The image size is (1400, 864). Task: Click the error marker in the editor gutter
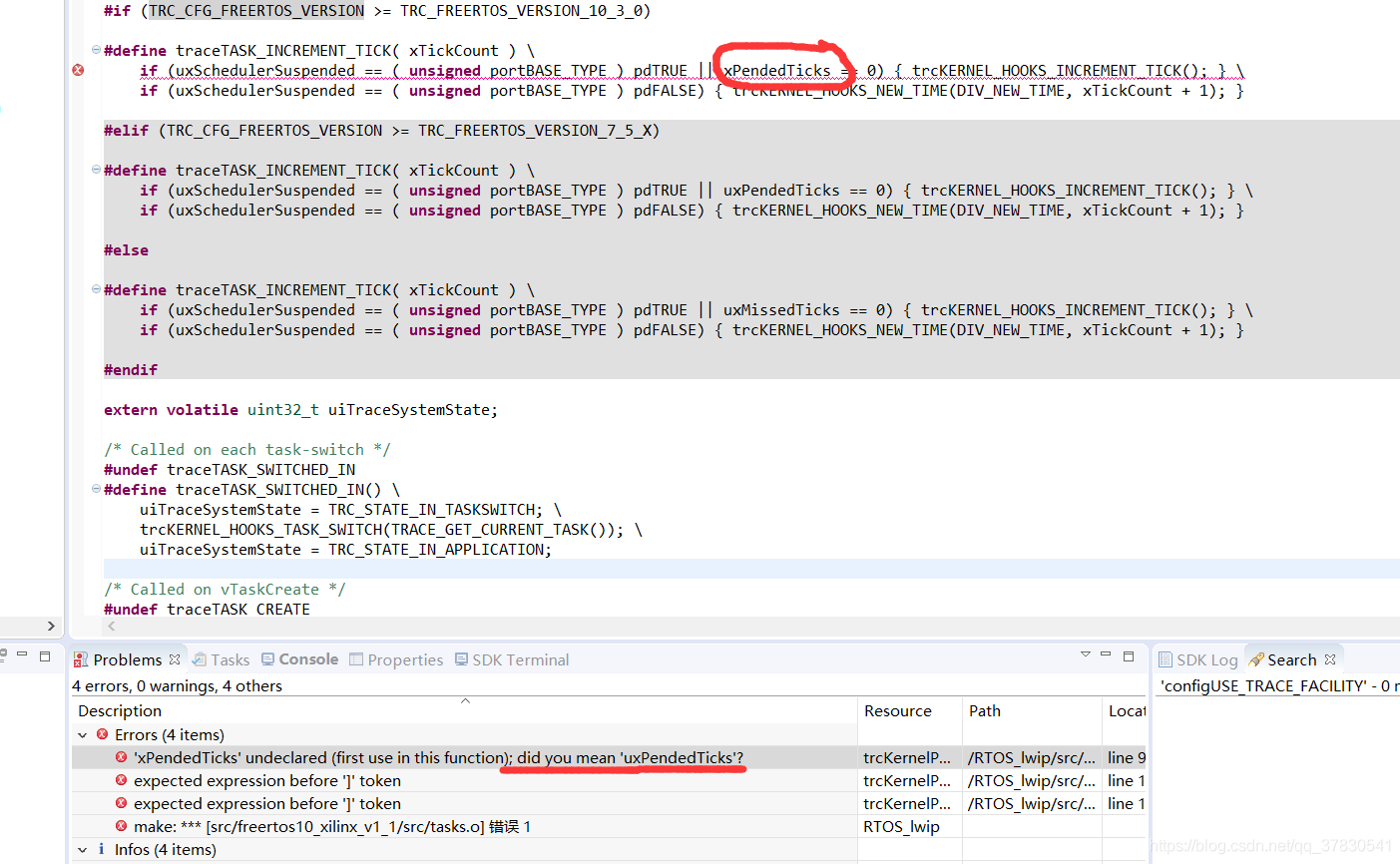point(78,70)
